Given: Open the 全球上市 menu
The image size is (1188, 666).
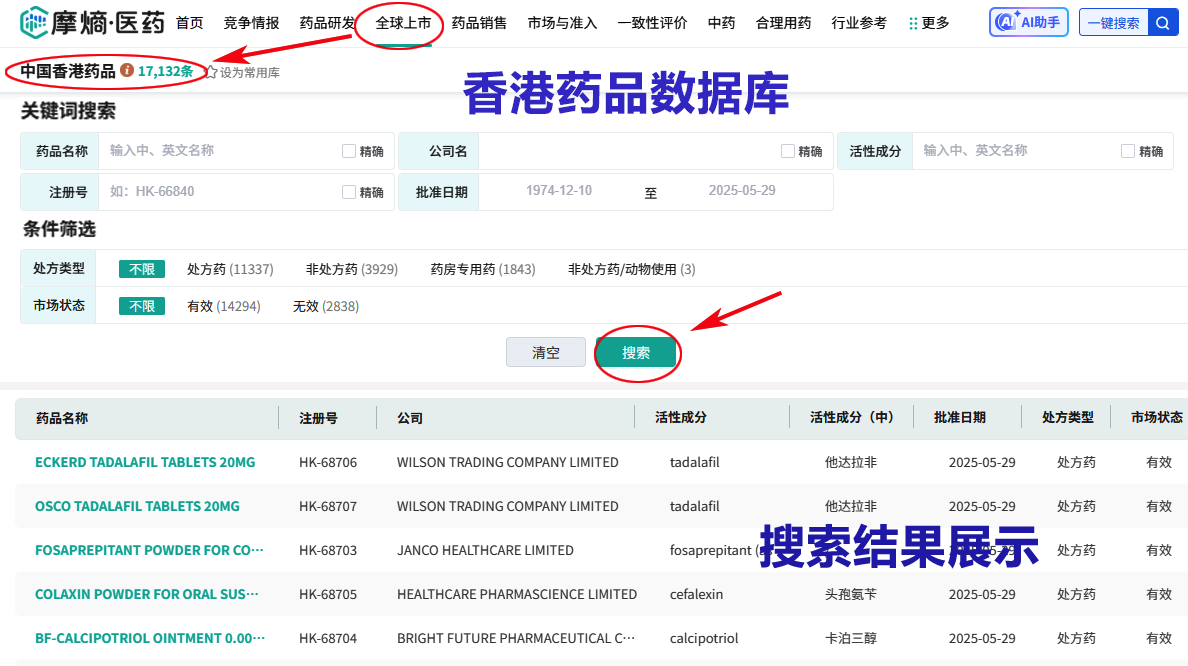Looking at the screenshot, I should [x=403, y=23].
